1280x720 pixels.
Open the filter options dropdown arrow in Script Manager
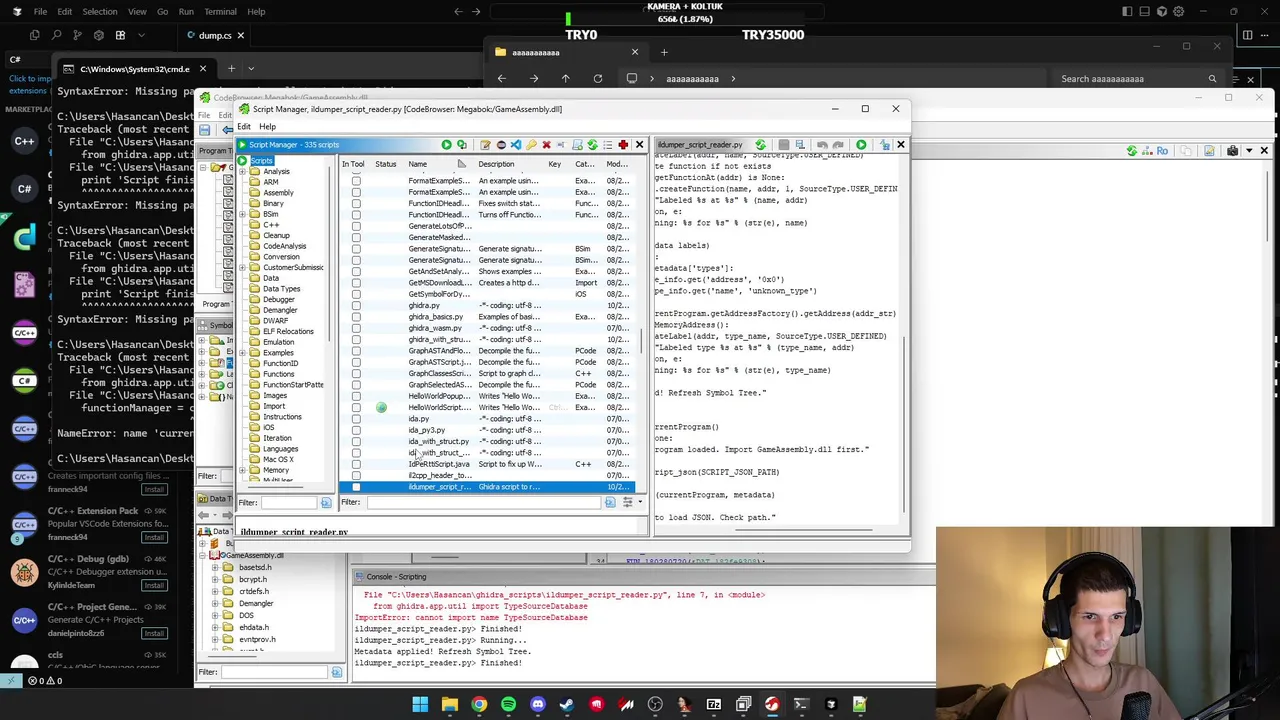640,502
